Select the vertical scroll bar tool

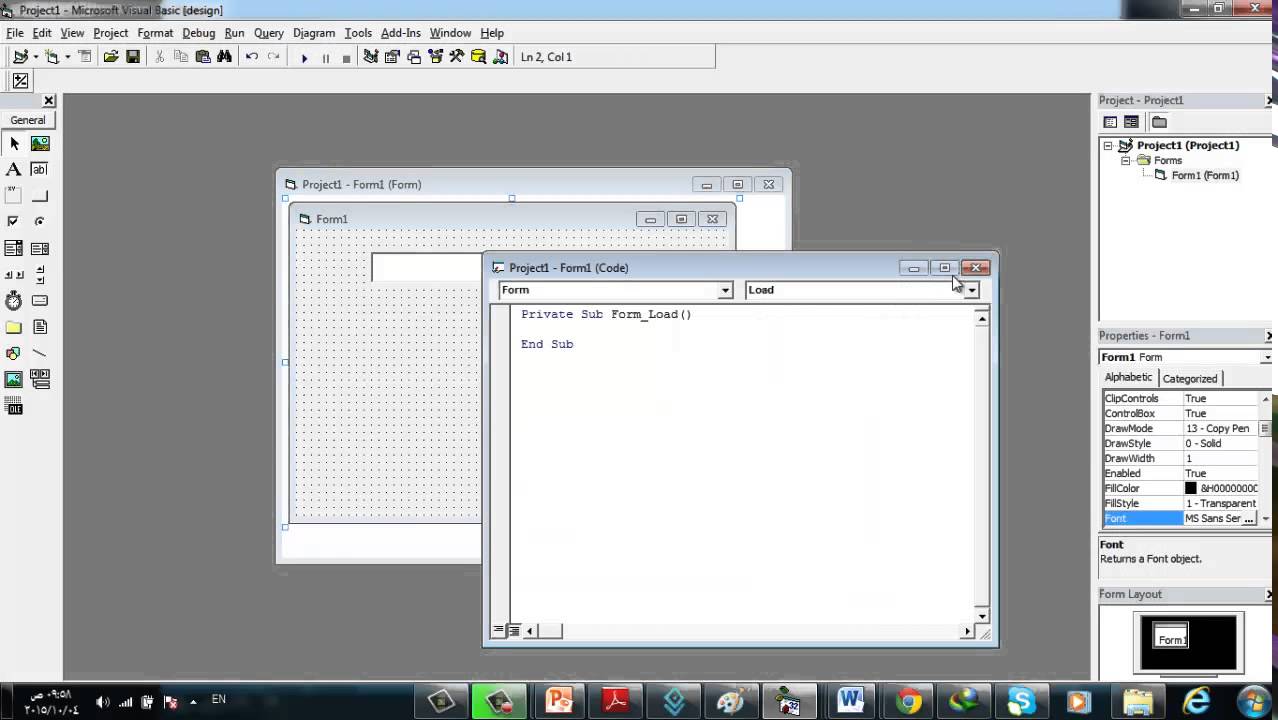point(40,274)
